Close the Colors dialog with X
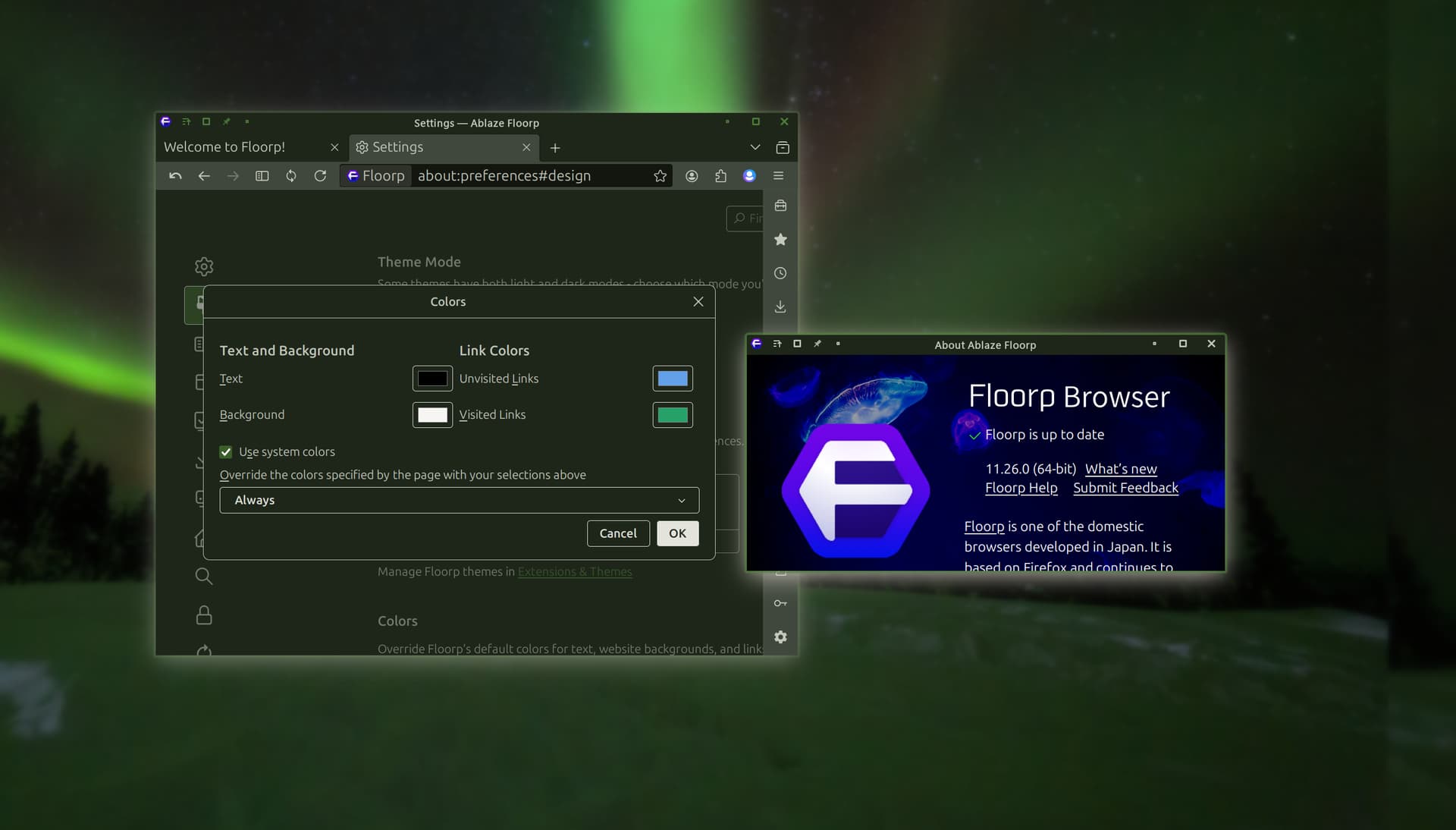 (x=698, y=302)
